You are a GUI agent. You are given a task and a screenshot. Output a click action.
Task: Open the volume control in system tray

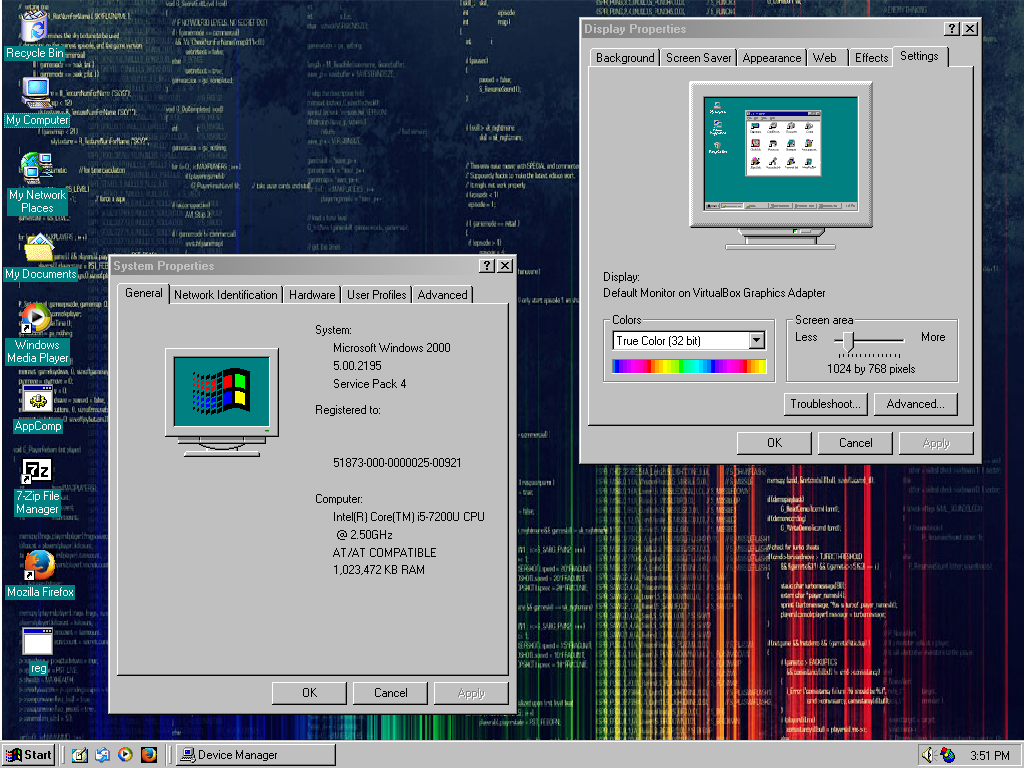pyautogui.click(x=927, y=755)
